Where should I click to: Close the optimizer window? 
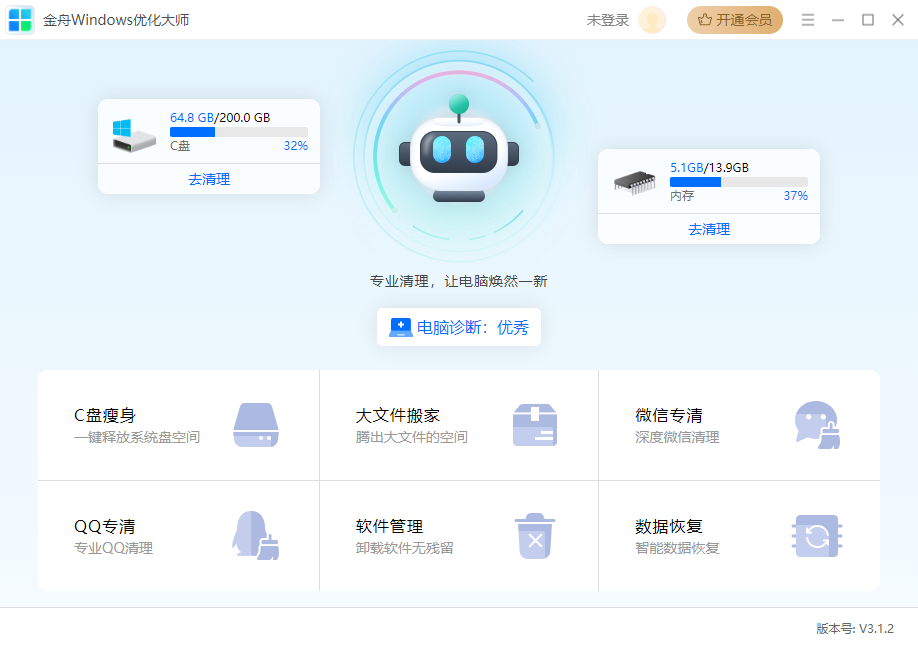point(898,20)
